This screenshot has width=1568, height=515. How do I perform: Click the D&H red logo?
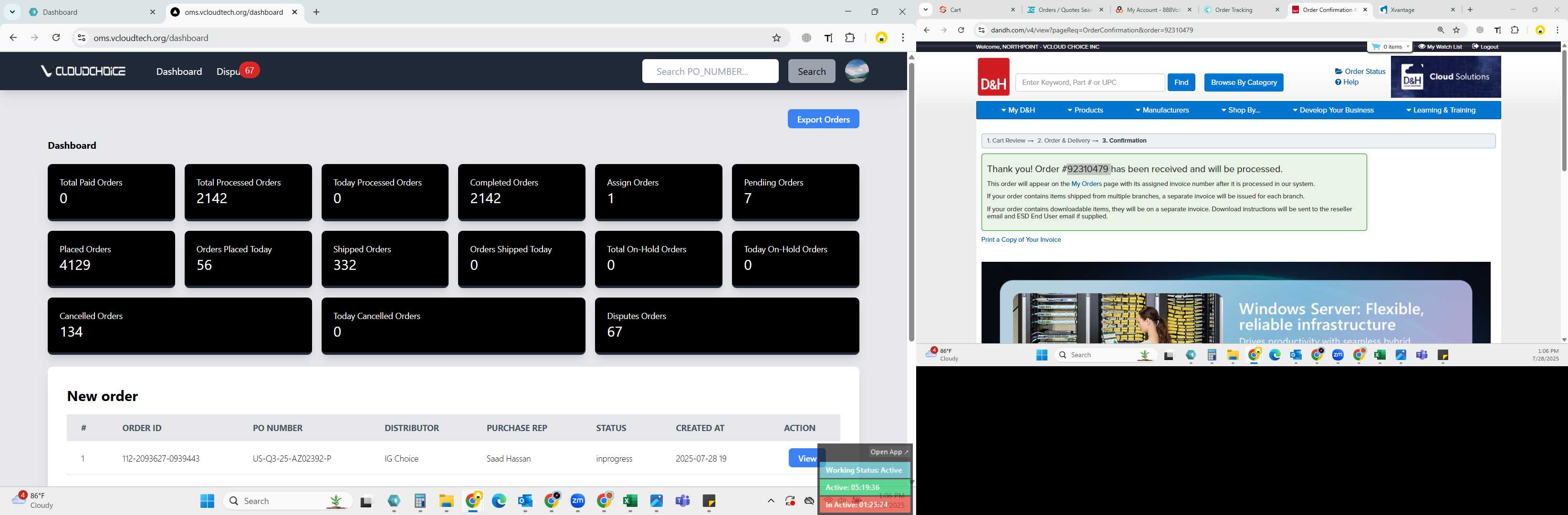click(x=993, y=77)
